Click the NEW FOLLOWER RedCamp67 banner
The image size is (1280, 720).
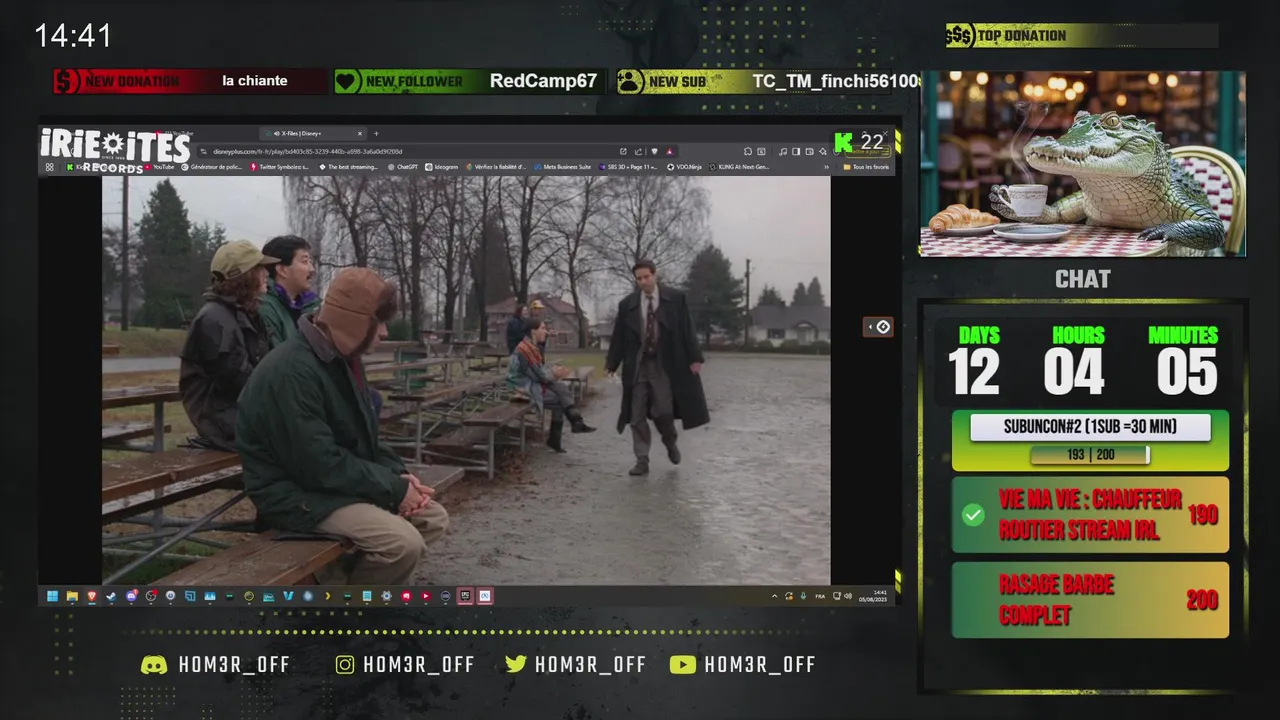click(x=470, y=82)
